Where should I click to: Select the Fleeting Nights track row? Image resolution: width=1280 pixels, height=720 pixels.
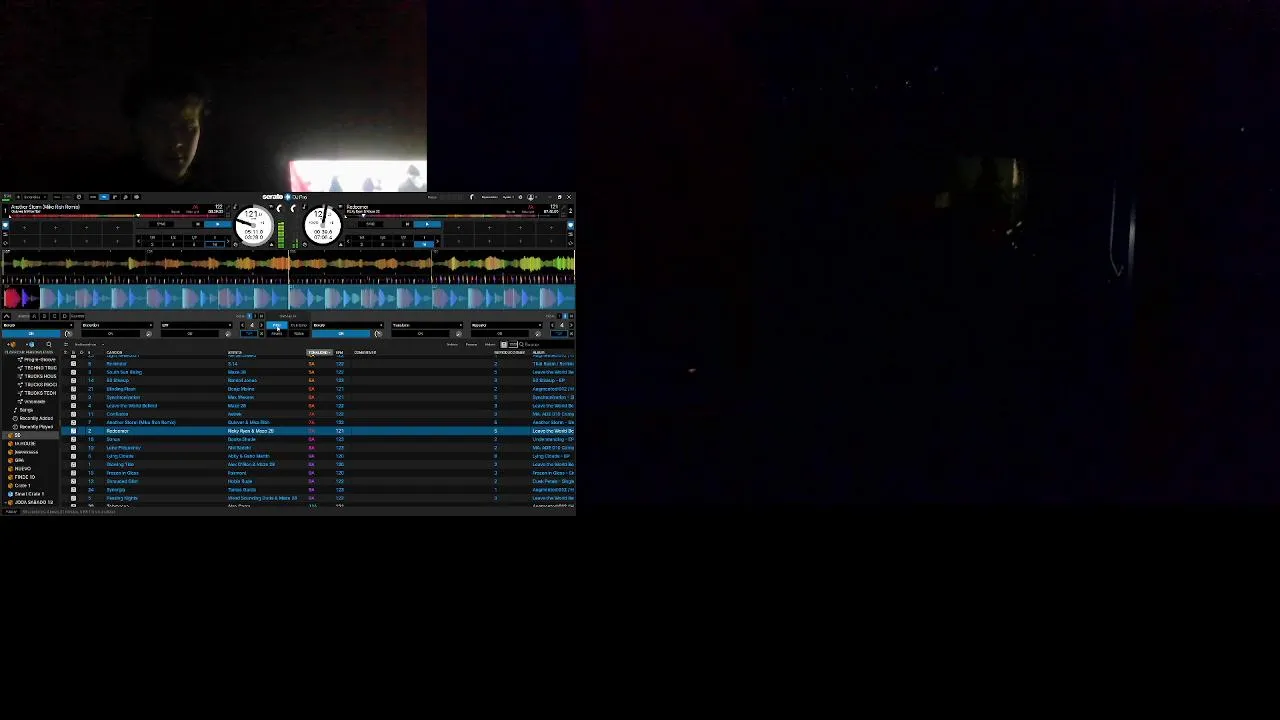[x=318, y=498]
